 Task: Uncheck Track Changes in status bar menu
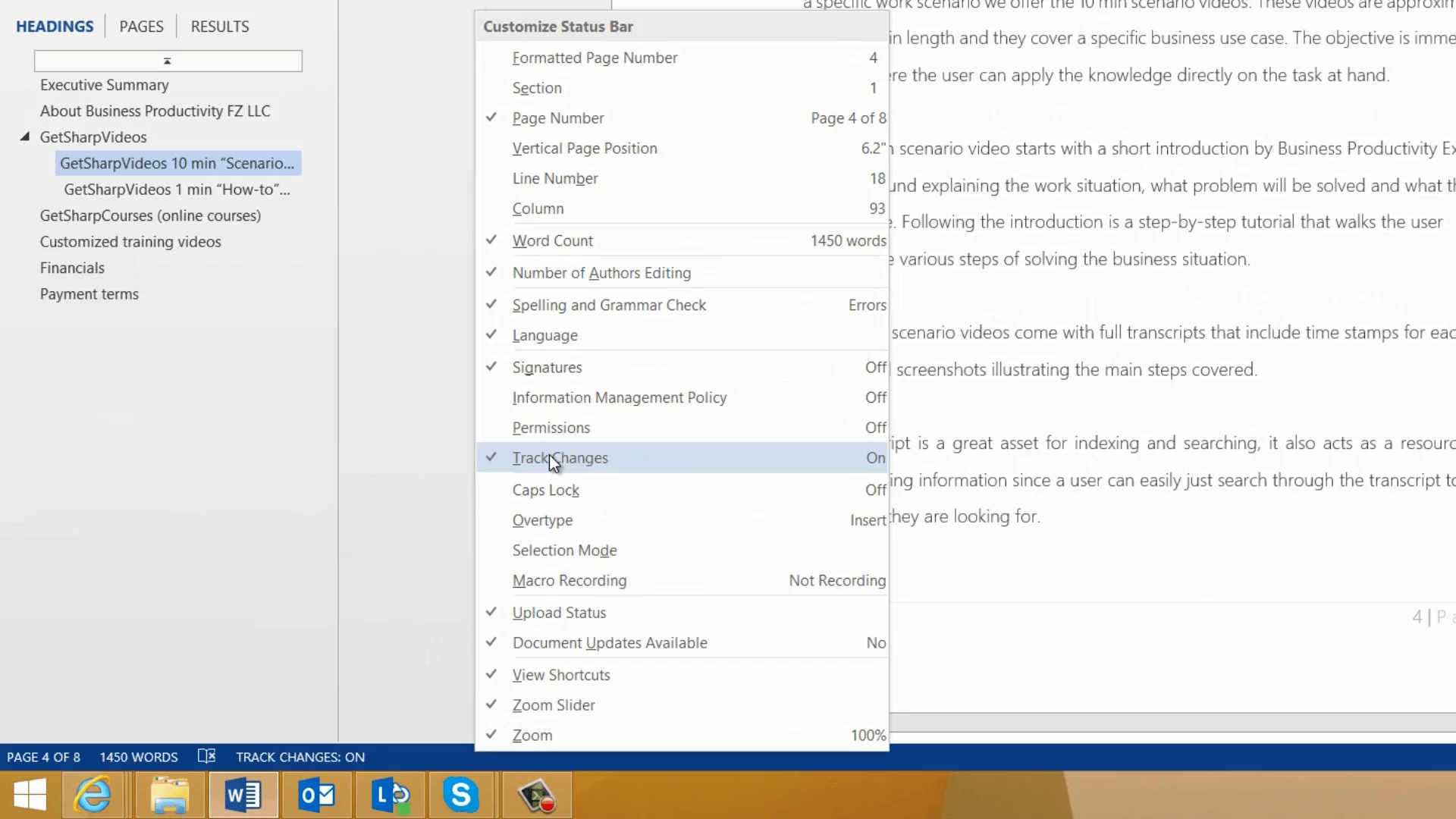(560, 458)
